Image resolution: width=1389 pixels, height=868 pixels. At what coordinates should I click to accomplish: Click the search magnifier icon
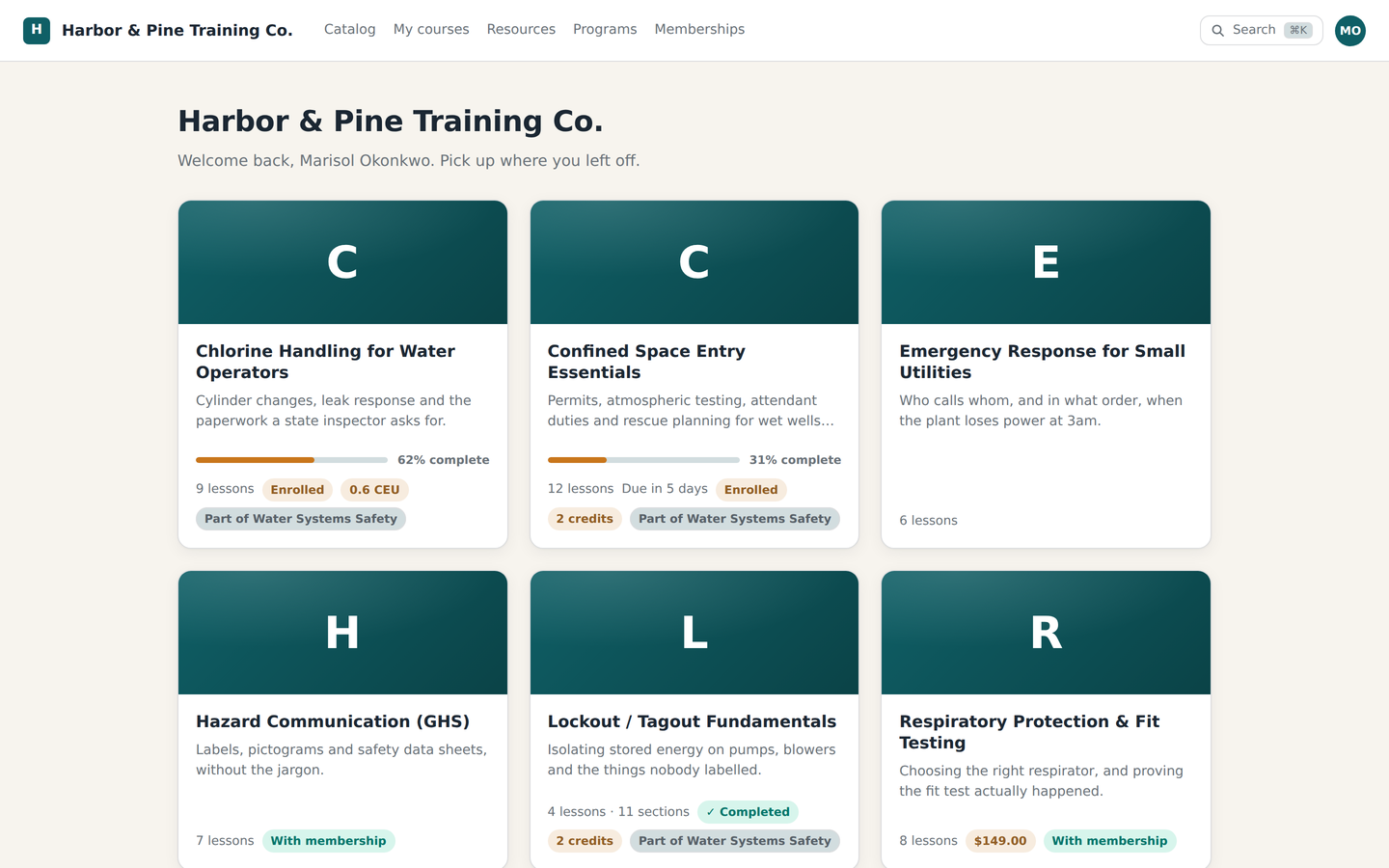click(x=1218, y=31)
